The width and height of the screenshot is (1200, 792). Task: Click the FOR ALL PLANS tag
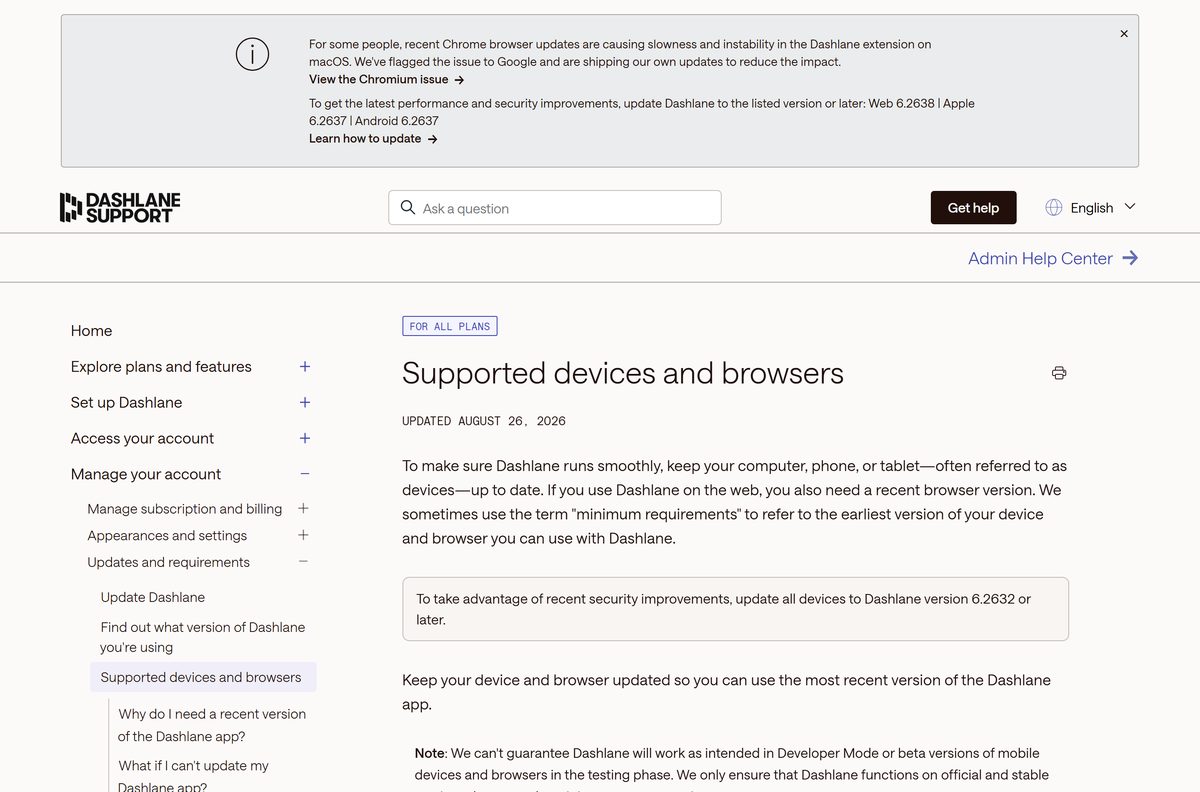click(449, 326)
